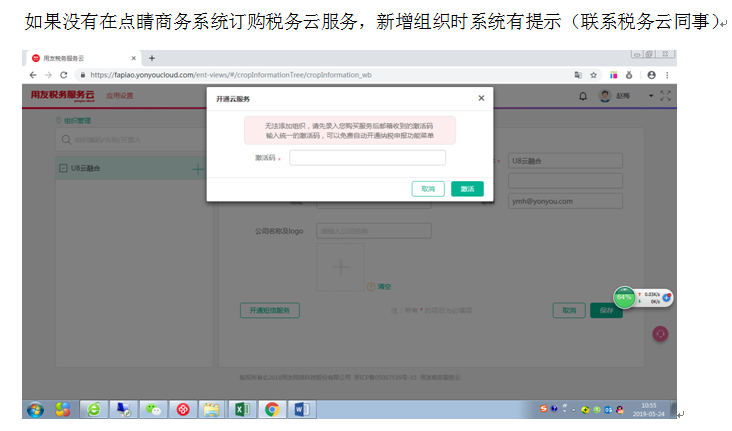
Task: Open the Chrome three-dot menu
Action: (667, 75)
